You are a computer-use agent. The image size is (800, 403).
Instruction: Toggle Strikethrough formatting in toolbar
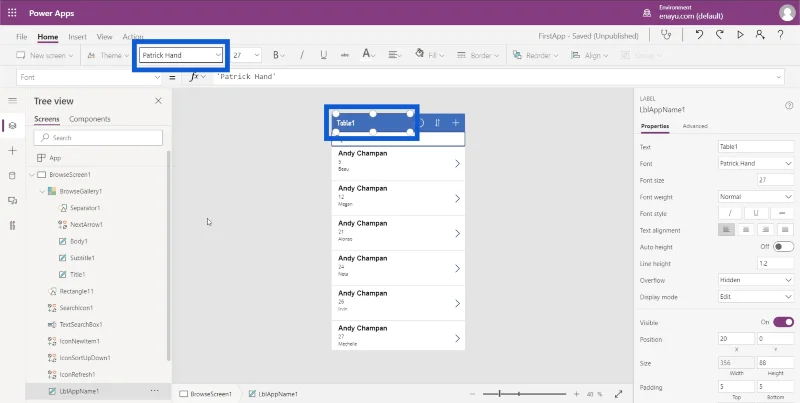point(345,55)
